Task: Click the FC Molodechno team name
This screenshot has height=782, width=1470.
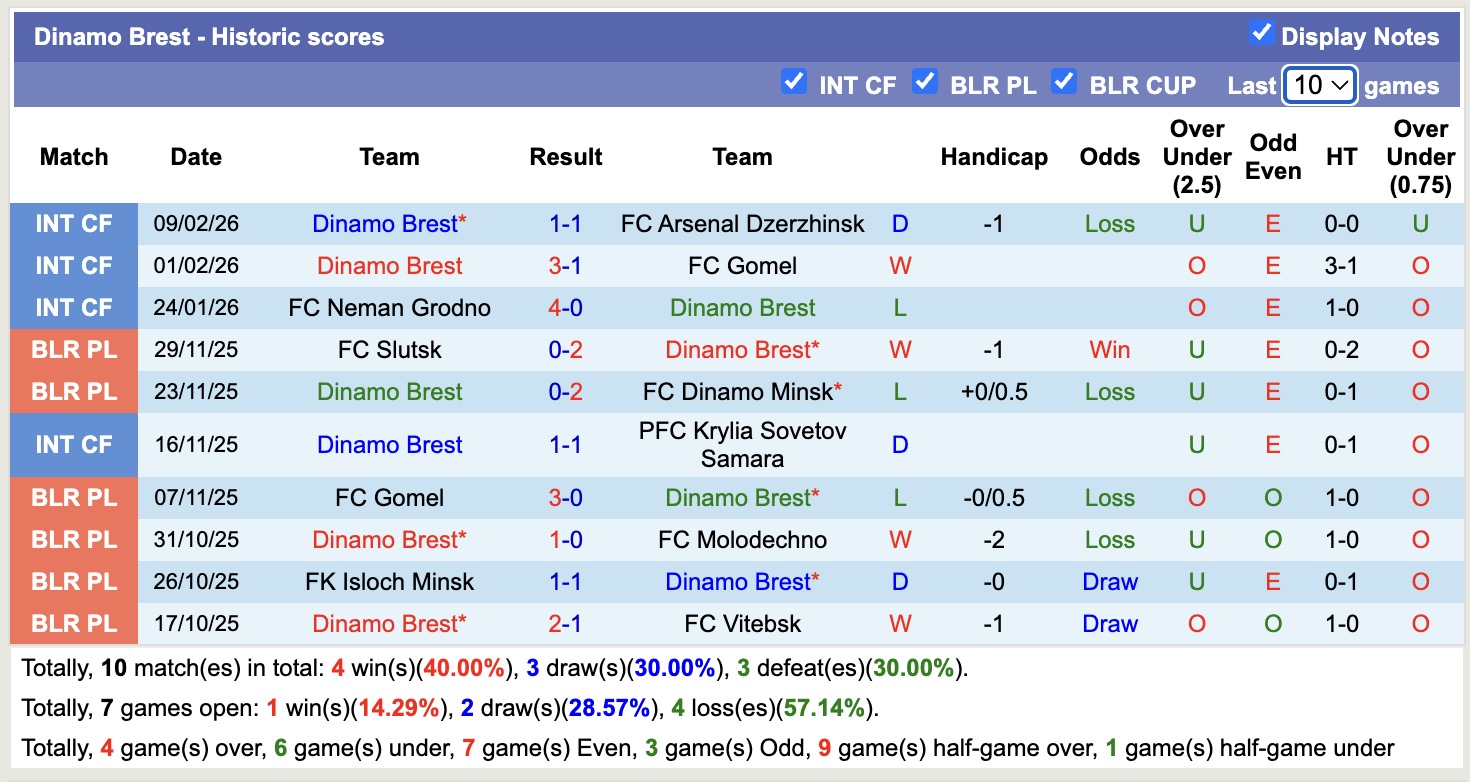Action: tap(742, 540)
